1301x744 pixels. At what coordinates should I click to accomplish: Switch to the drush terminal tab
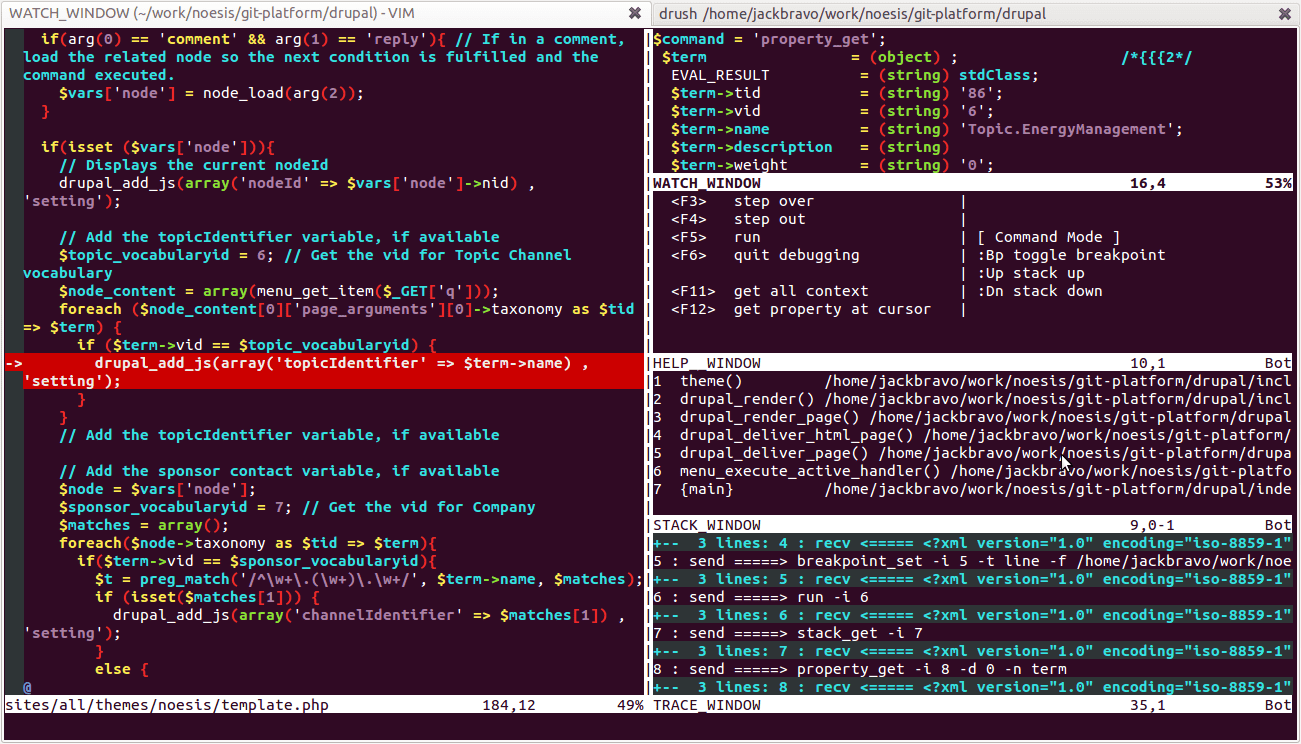pyautogui.click(x=975, y=13)
